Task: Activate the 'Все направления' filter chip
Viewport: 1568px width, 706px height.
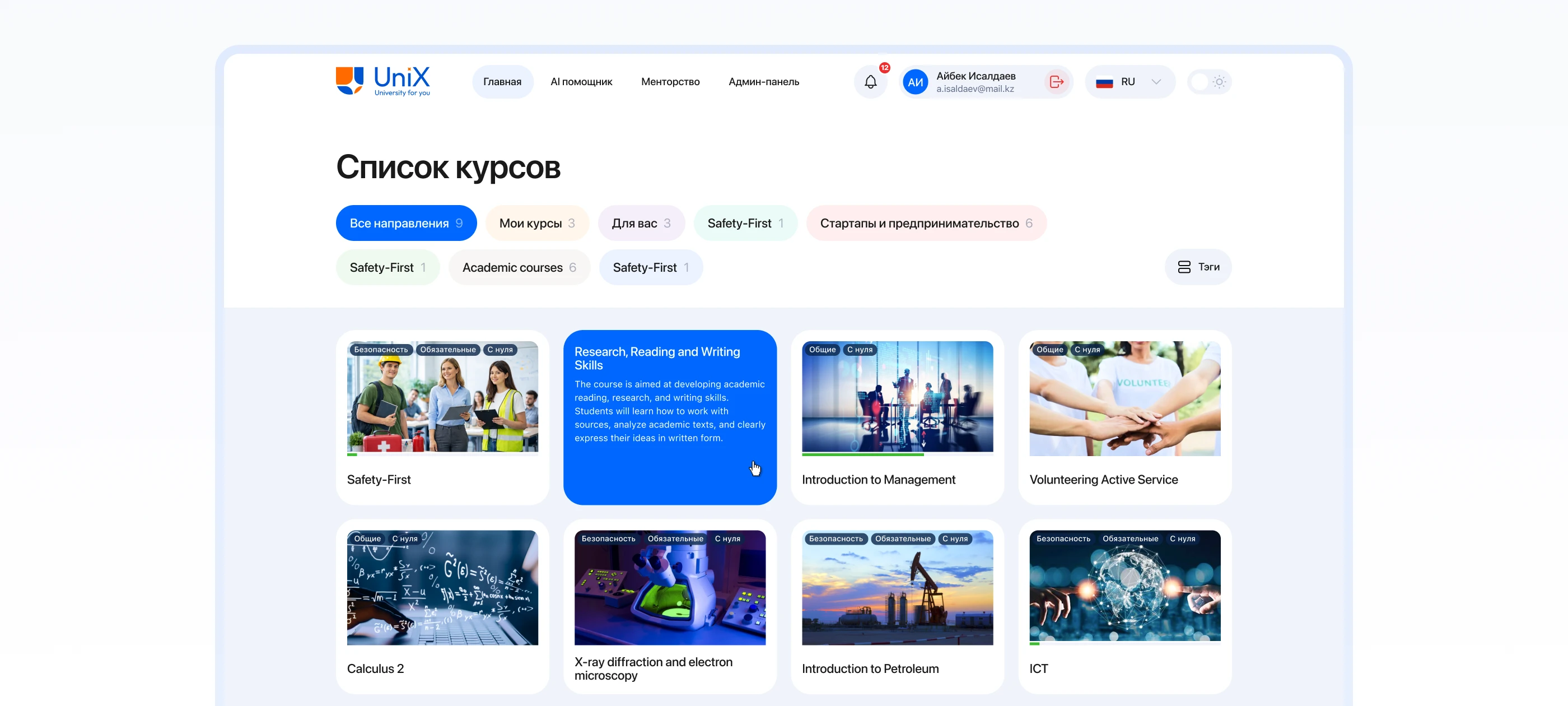Action: (x=406, y=223)
